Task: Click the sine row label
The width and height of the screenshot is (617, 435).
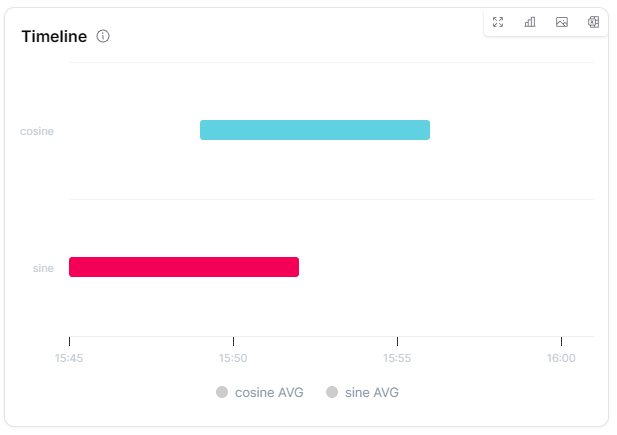Action: 43,268
